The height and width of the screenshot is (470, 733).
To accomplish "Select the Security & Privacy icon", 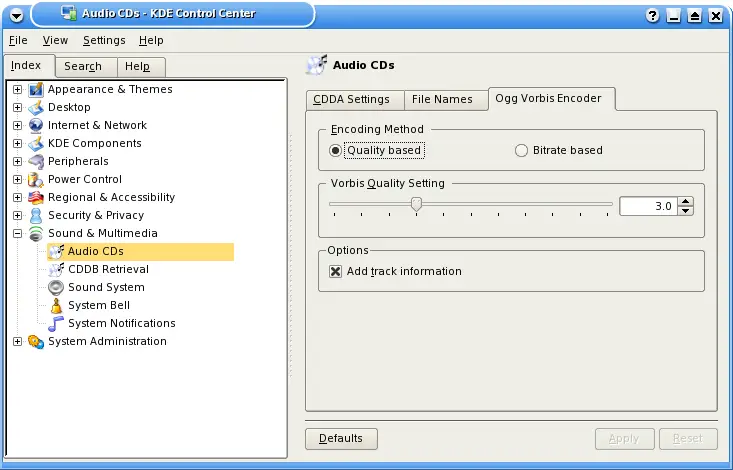I will pyautogui.click(x=36, y=215).
